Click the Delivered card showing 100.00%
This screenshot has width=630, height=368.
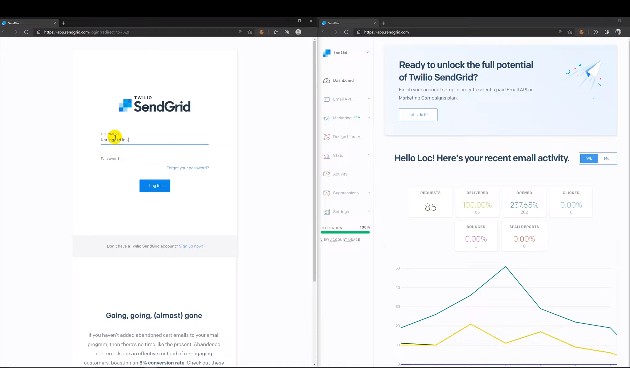[x=477, y=202]
